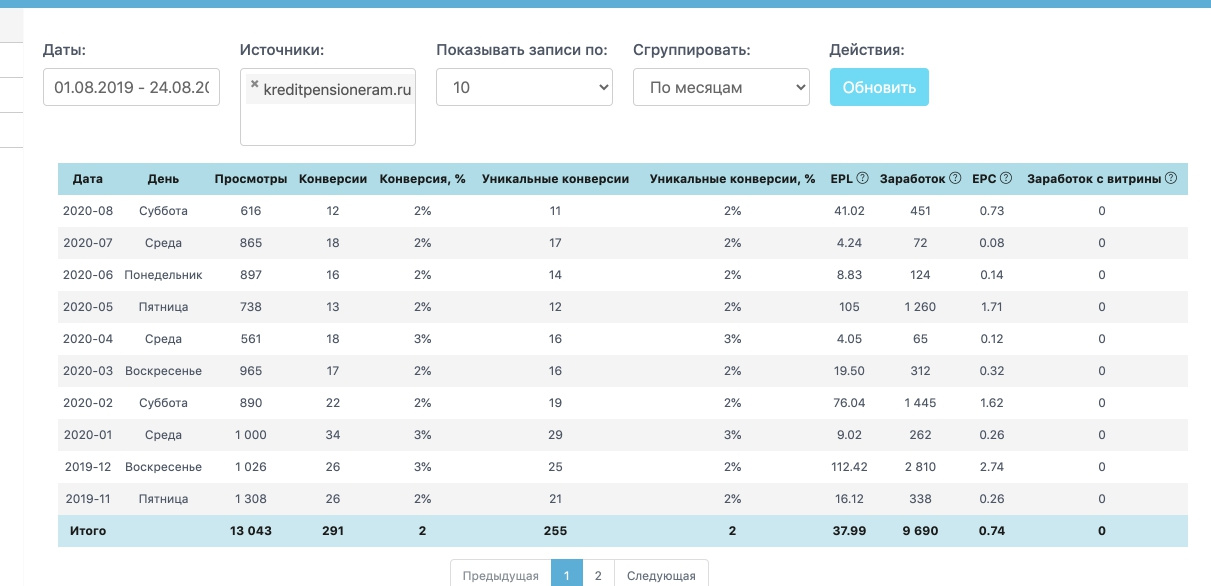
Task: Click conversions value 34 in the 2020-01 row
Action: coord(333,435)
